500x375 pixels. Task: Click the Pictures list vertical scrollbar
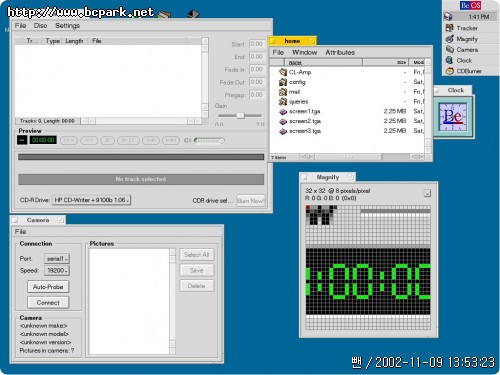click(172, 302)
